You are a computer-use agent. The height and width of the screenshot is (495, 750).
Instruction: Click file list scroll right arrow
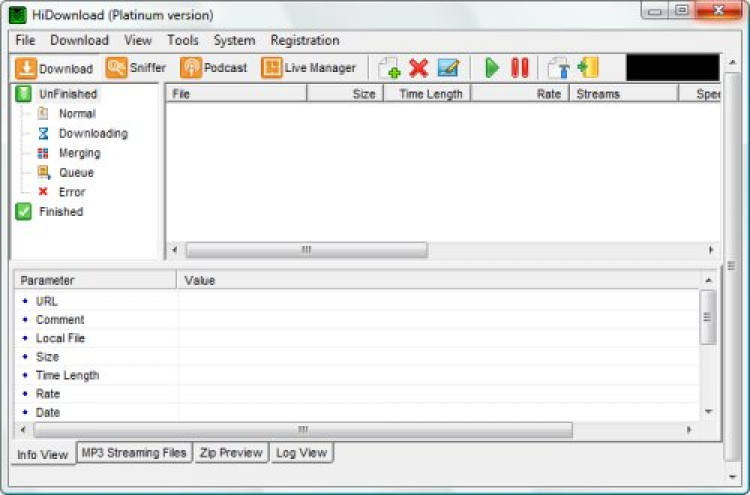click(711, 250)
